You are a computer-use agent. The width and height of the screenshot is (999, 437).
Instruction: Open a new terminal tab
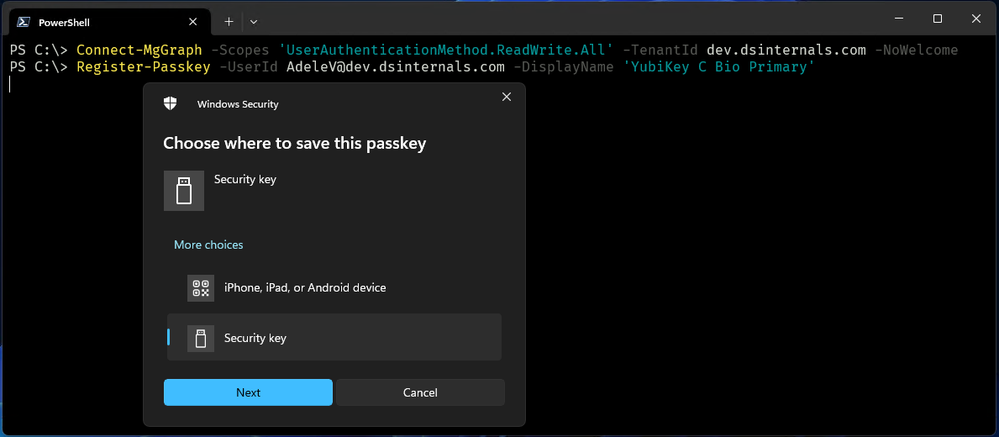click(x=229, y=22)
